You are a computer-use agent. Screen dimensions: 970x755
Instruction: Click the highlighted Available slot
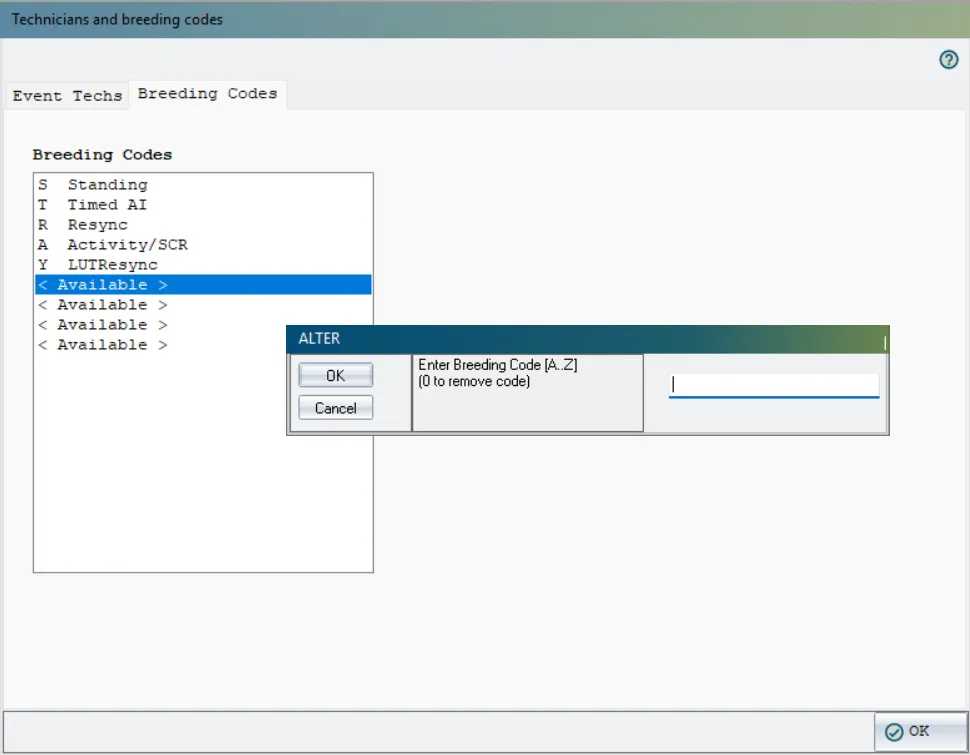tap(203, 285)
